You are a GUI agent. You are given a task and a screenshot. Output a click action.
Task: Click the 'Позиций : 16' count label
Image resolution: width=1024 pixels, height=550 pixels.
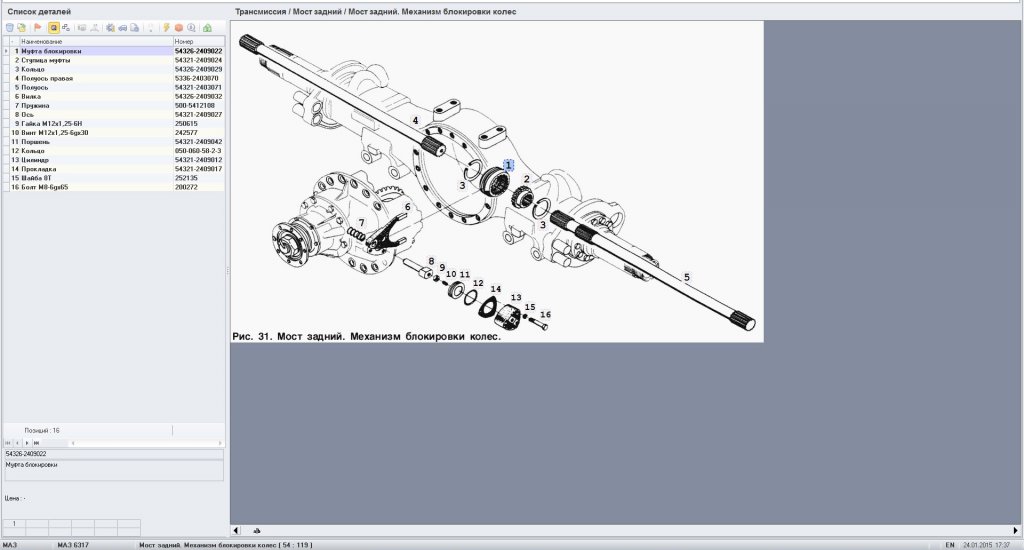(42, 430)
